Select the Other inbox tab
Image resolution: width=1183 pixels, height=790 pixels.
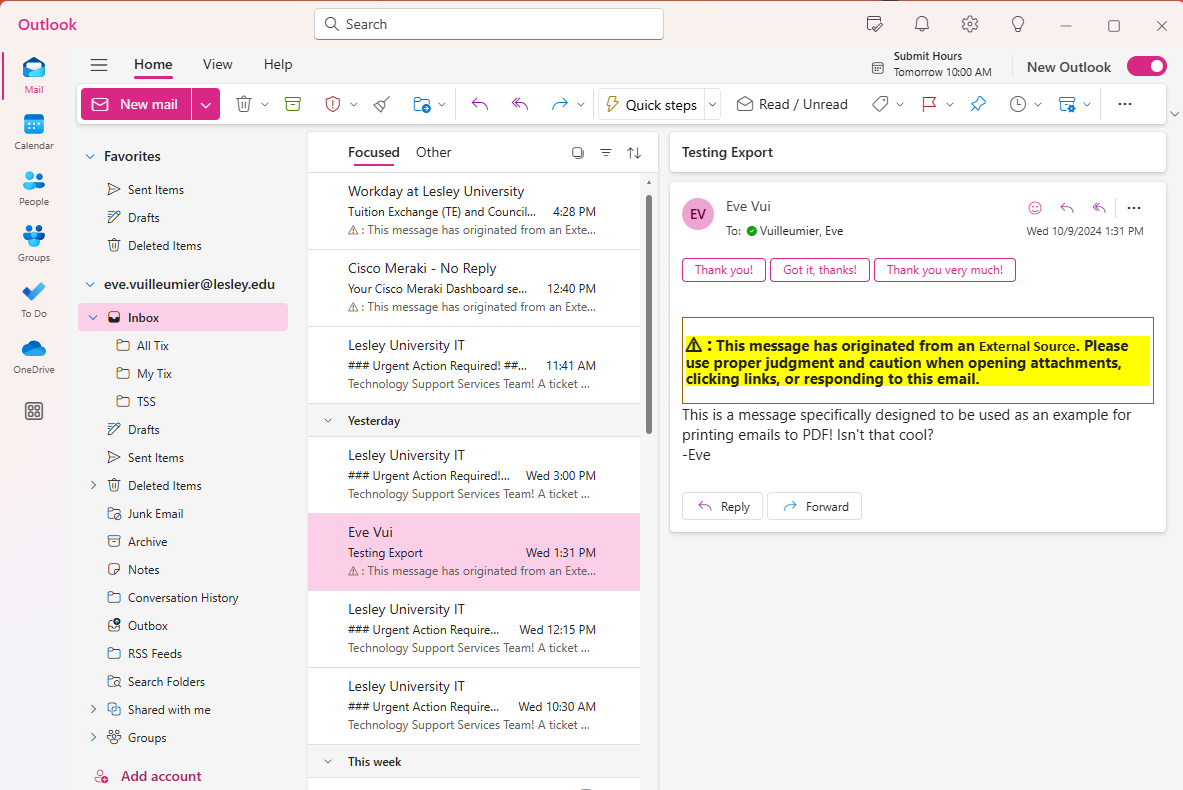[x=434, y=152]
